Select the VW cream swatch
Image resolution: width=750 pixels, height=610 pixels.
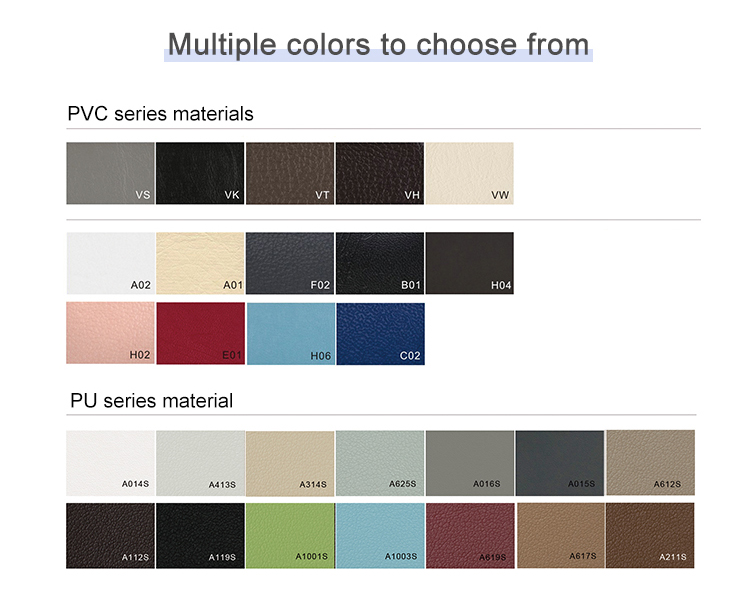[x=470, y=174]
